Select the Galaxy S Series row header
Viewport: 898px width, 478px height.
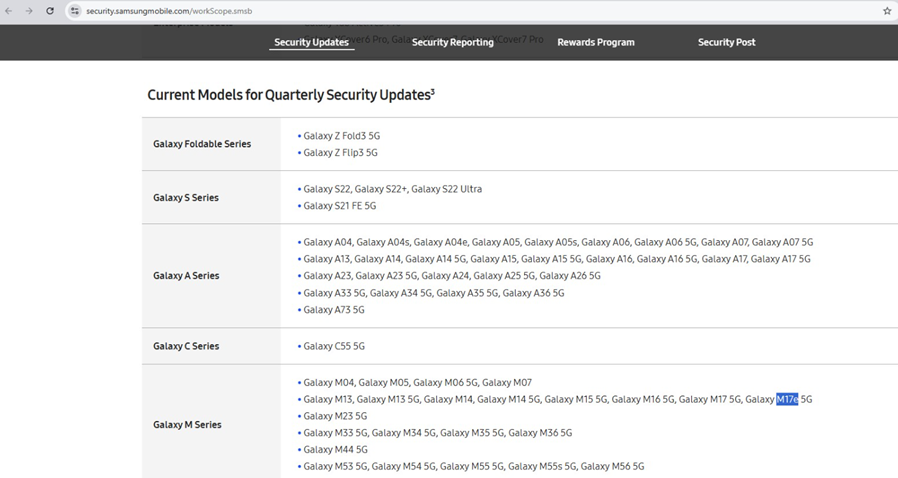coord(185,197)
